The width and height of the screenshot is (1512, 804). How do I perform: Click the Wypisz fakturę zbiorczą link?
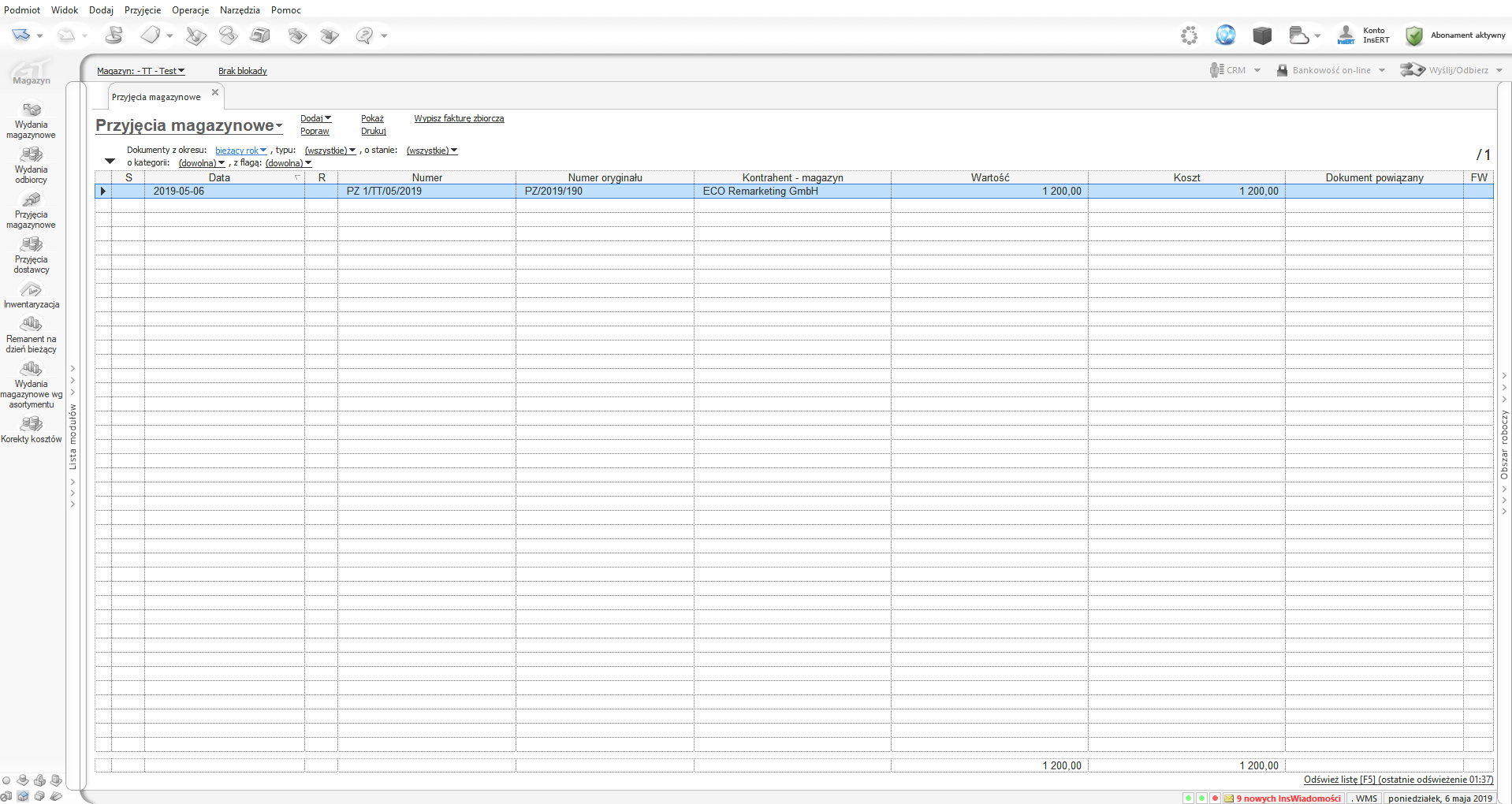click(x=459, y=118)
